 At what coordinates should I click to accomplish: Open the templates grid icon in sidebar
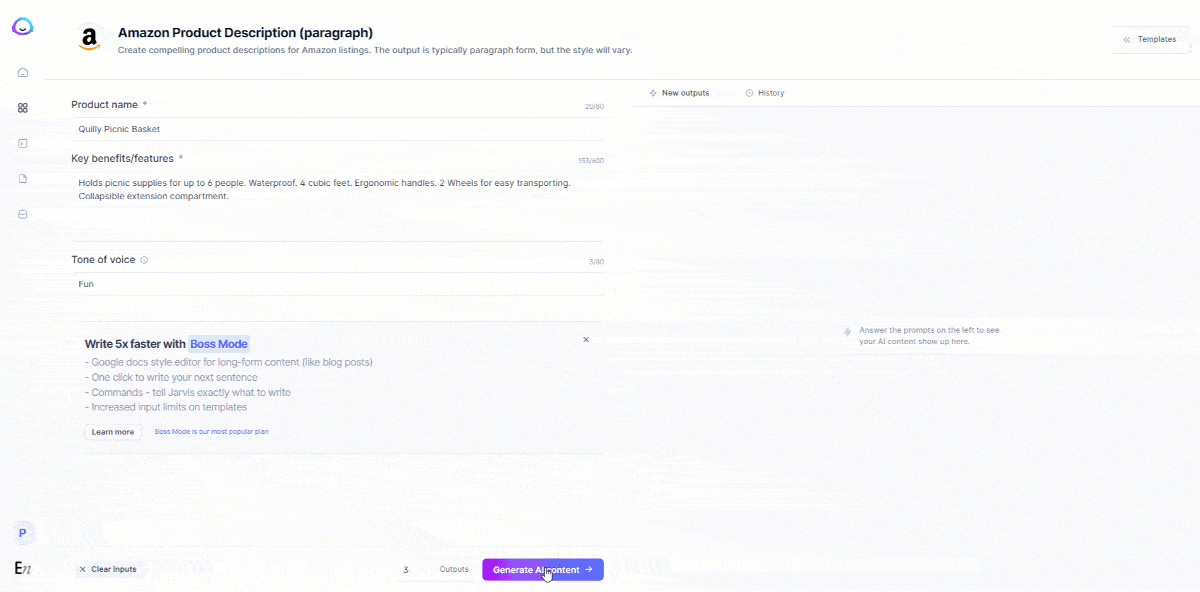coord(23,108)
